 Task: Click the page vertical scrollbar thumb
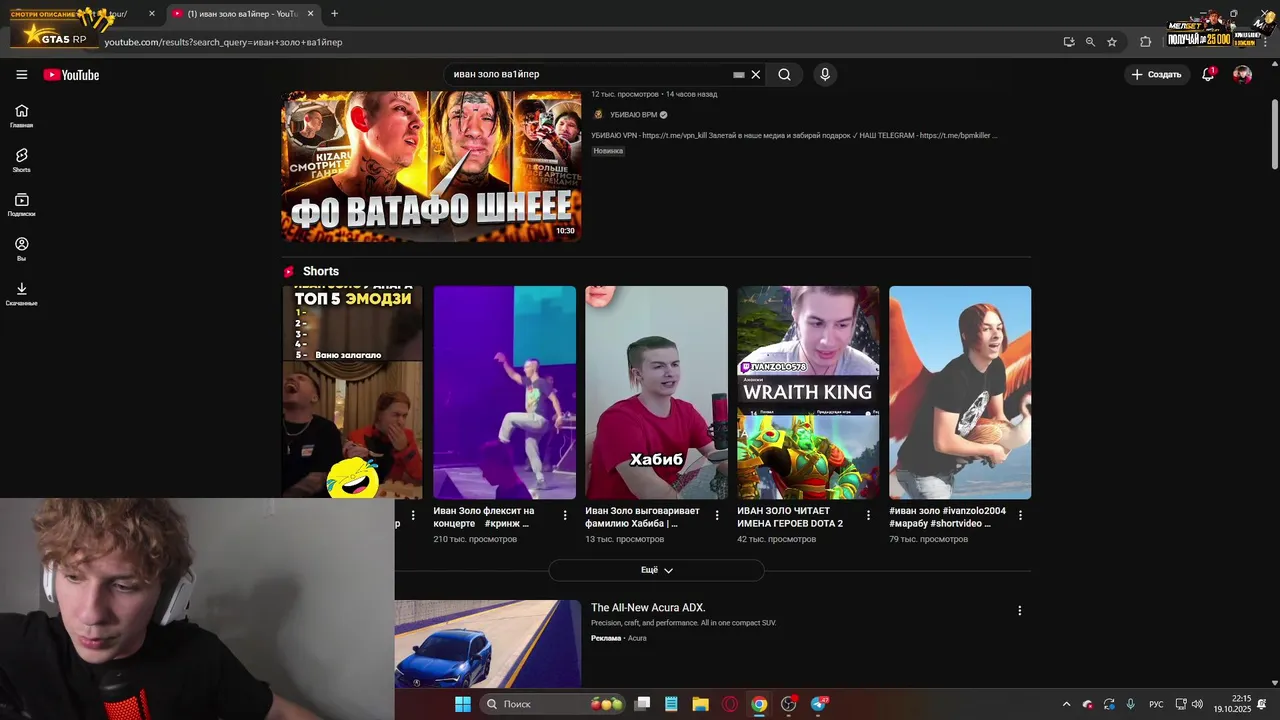(1274, 135)
